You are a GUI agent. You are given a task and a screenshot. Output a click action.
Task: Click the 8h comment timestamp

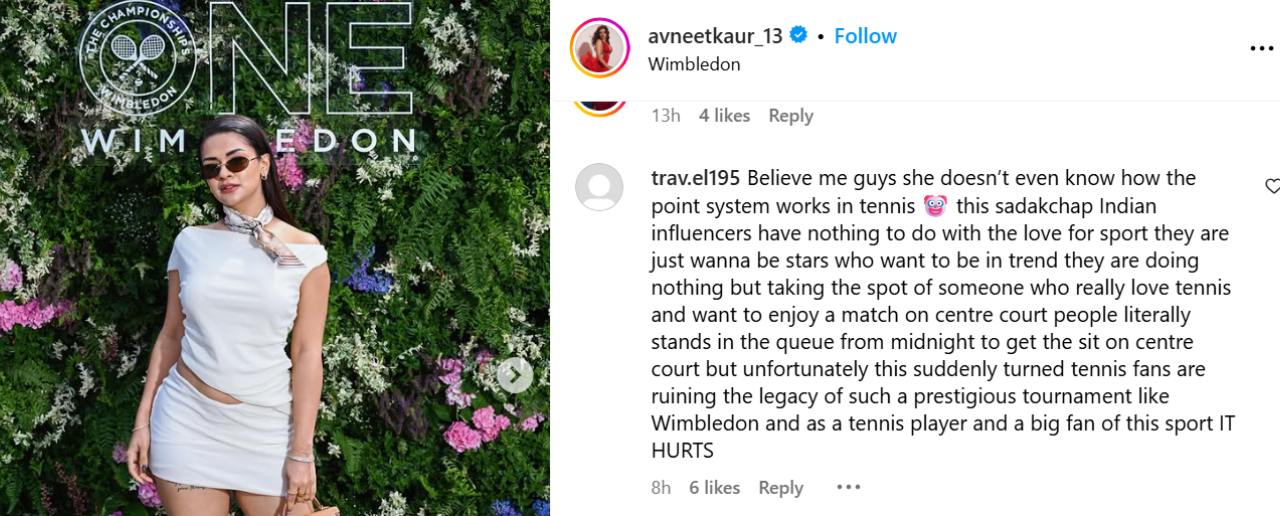[x=661, y=488]
